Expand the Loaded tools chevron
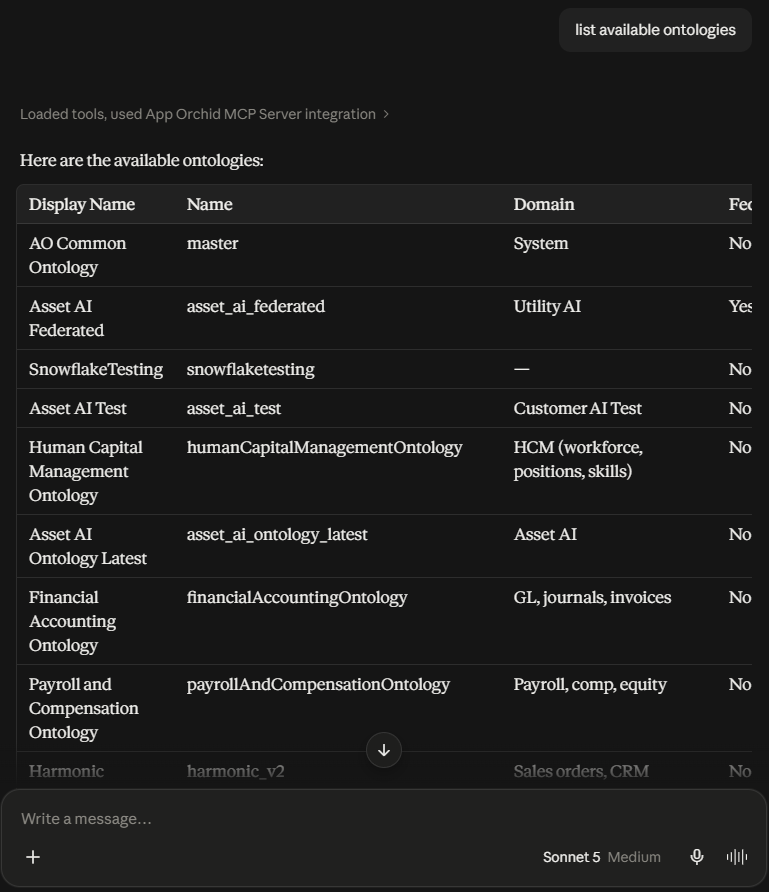Viewport: 769px width, 892px height. (386, 114)
